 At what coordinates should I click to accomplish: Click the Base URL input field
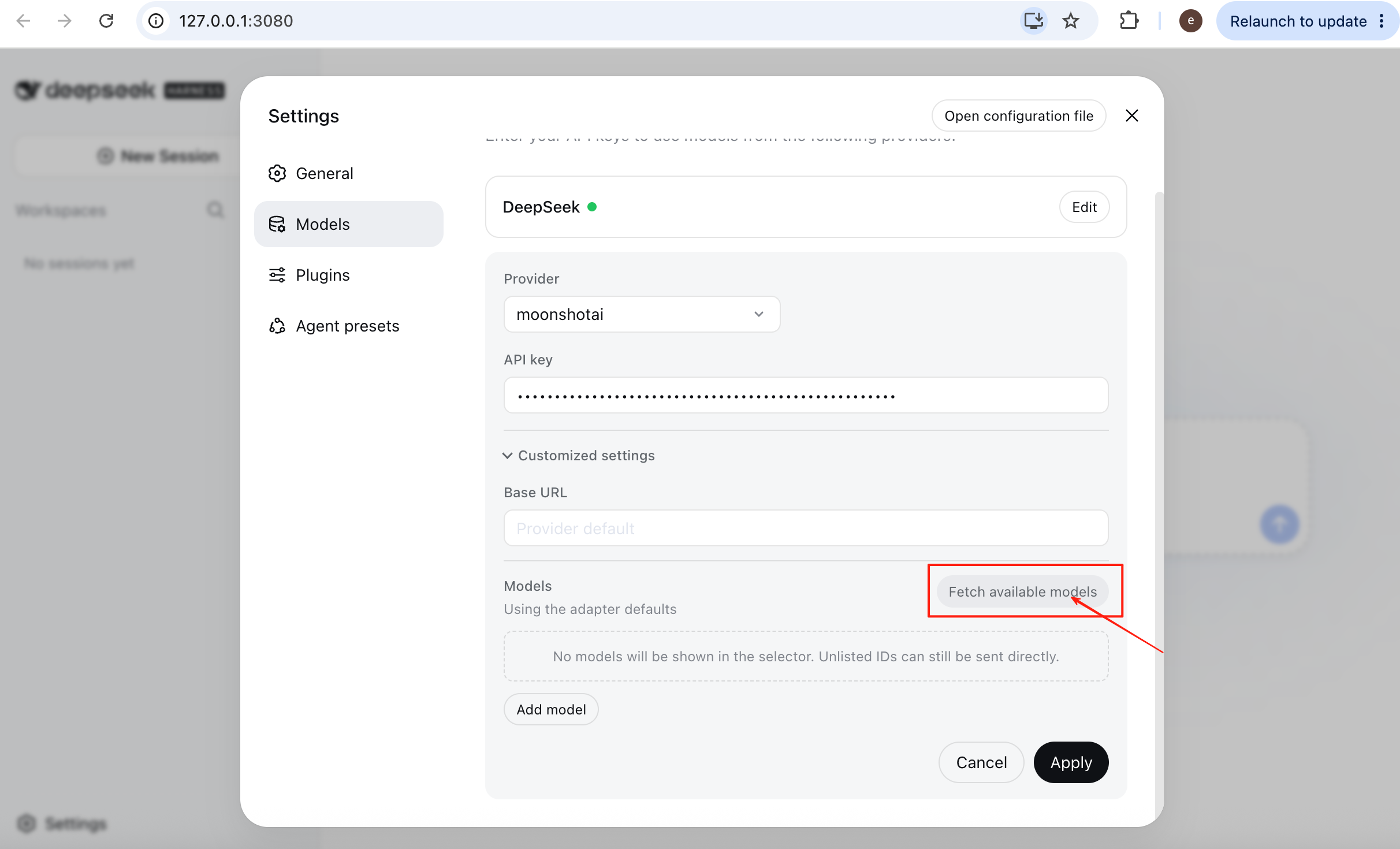[x=806, y=528]
